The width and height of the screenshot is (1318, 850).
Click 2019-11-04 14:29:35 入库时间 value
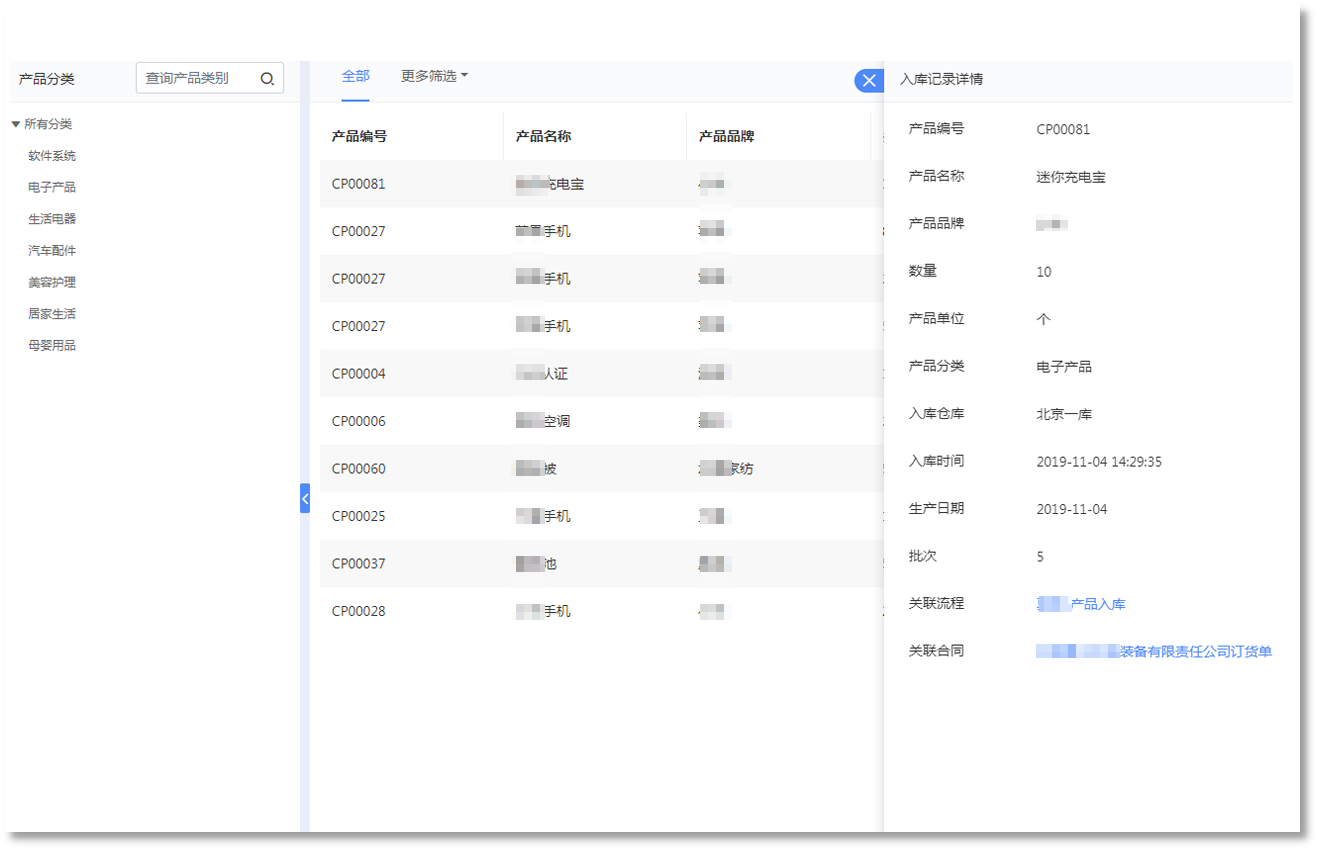(x=1099, y=462)
